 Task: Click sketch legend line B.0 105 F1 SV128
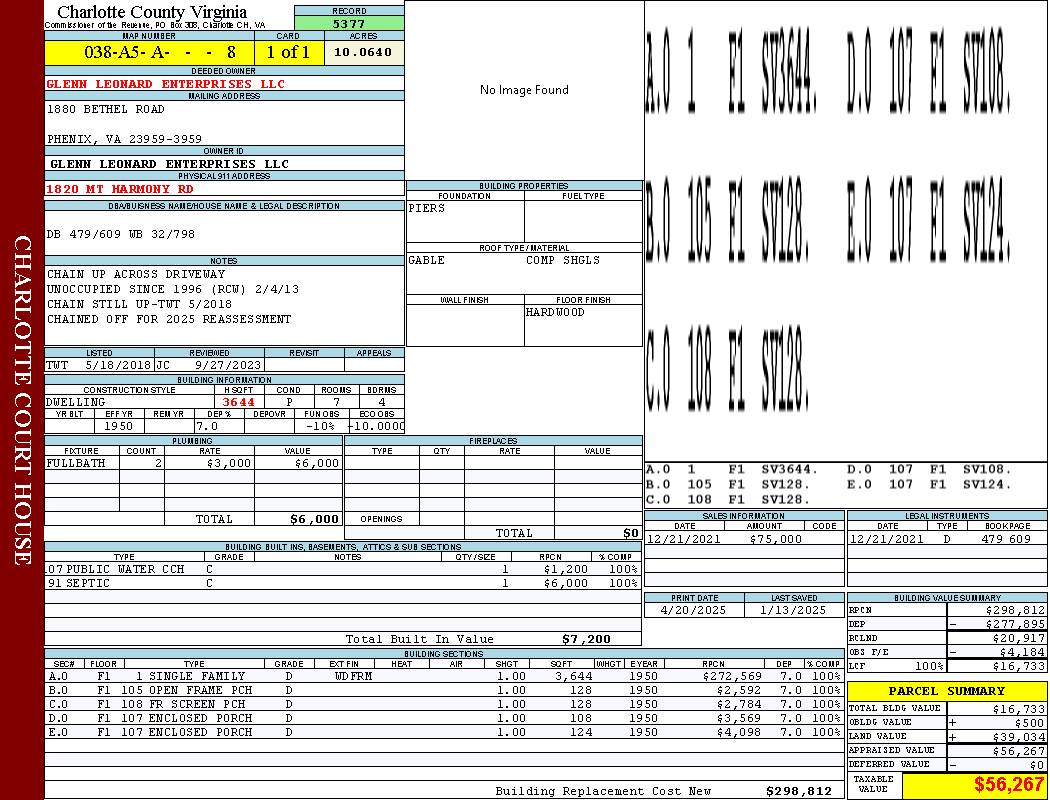(x=729, y=485)
